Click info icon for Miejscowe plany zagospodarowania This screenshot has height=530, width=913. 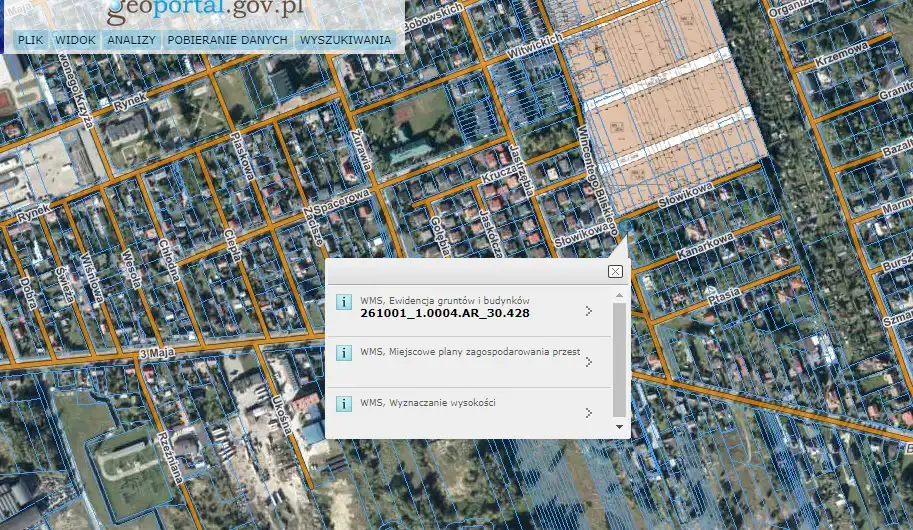[343, 353]
